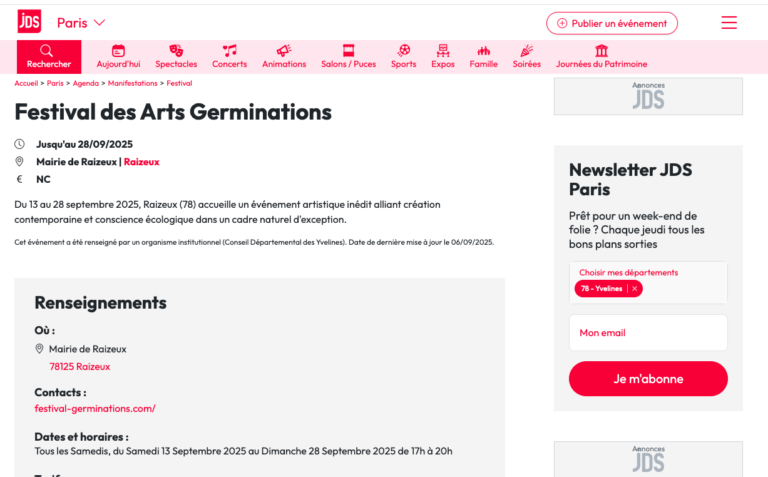The image size is (768, 477).
Task: Expand the Paris city dropdown
Action: (81, 23)
